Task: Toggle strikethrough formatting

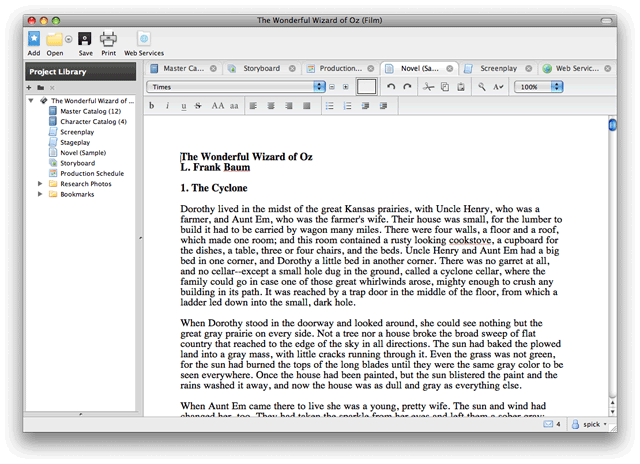Action: (x=198, y=106)
